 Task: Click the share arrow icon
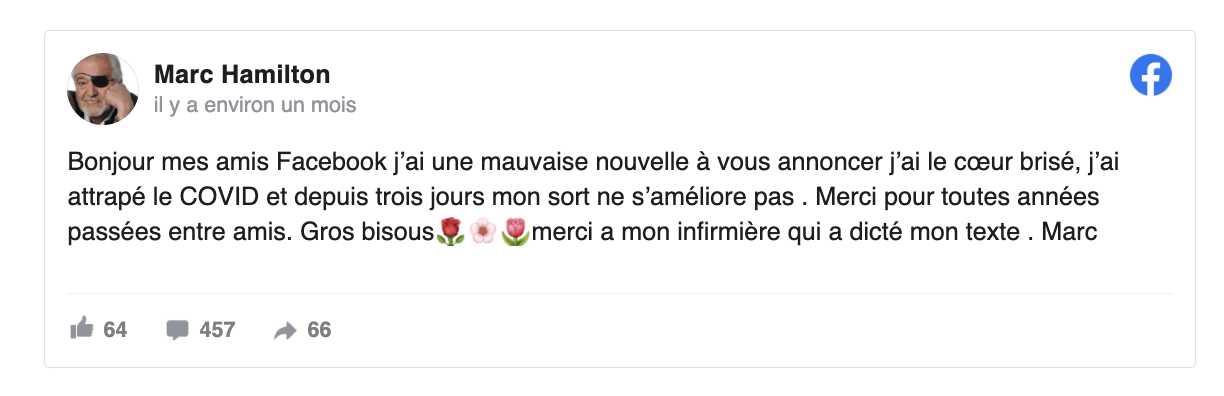(285, 331)
